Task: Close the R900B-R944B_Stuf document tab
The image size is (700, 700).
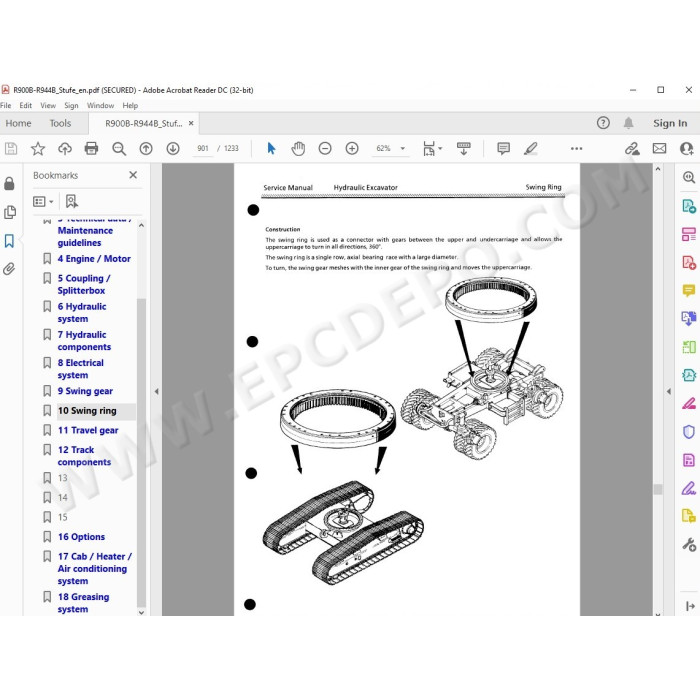Action: tap(191, 123)
